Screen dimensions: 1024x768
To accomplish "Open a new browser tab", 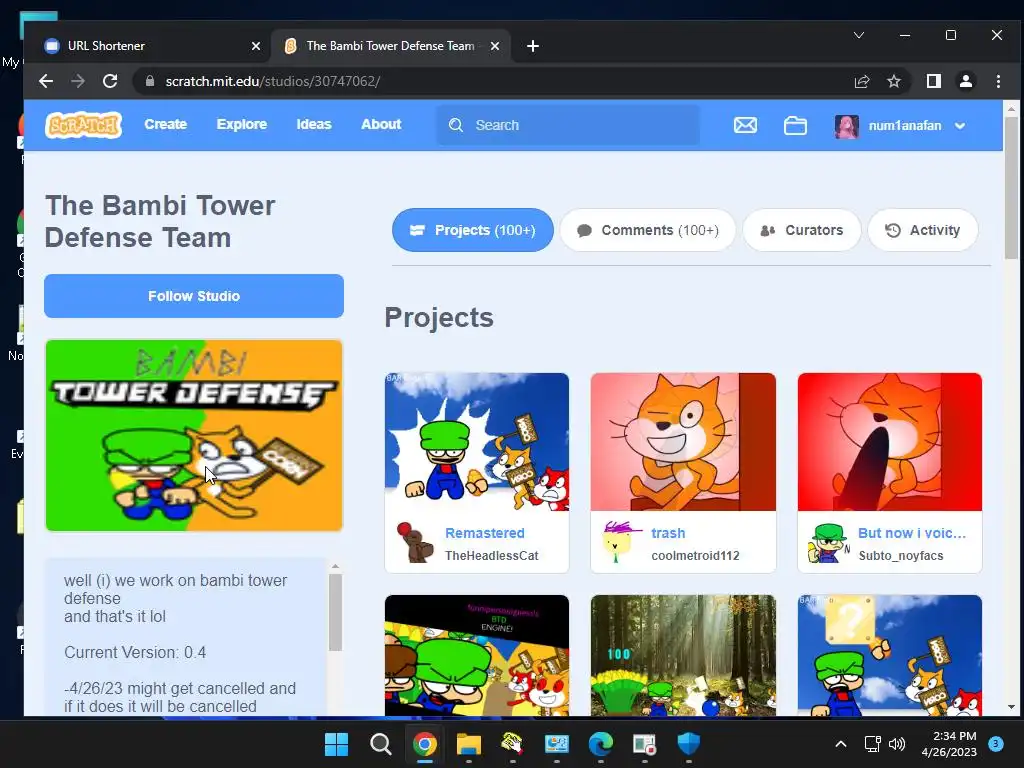I will [x=533, y=46].
